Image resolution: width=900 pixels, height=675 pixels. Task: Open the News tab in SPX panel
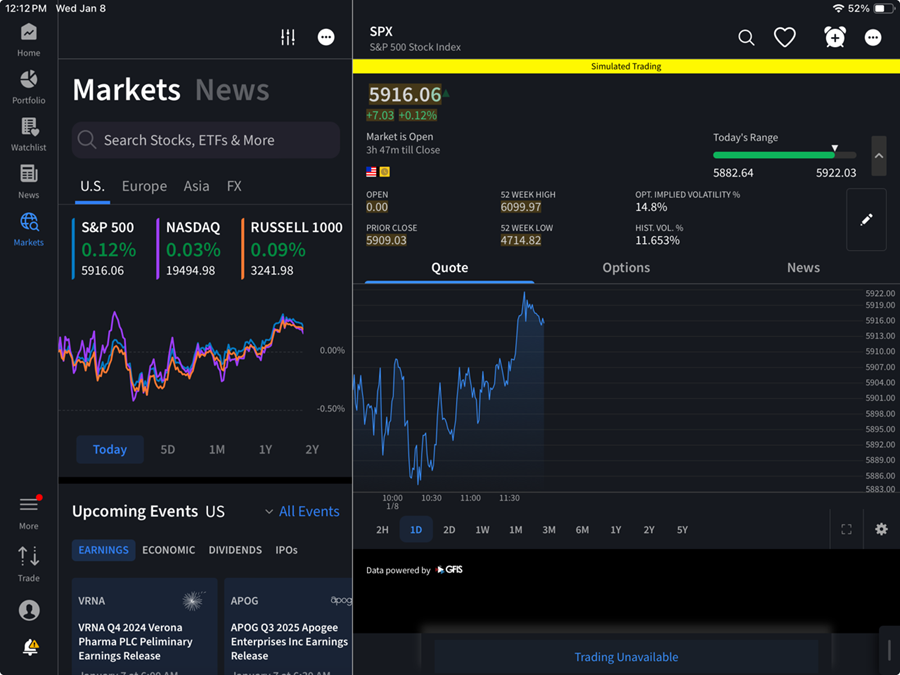803,268
